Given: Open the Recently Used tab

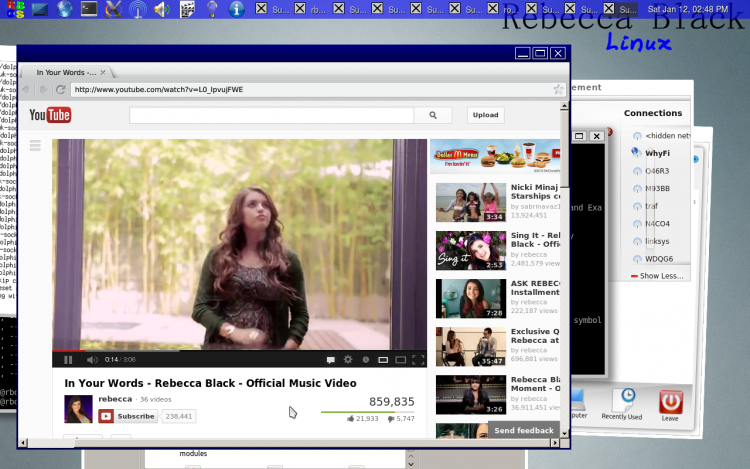Looking at the screenshot, I should 622,404.
